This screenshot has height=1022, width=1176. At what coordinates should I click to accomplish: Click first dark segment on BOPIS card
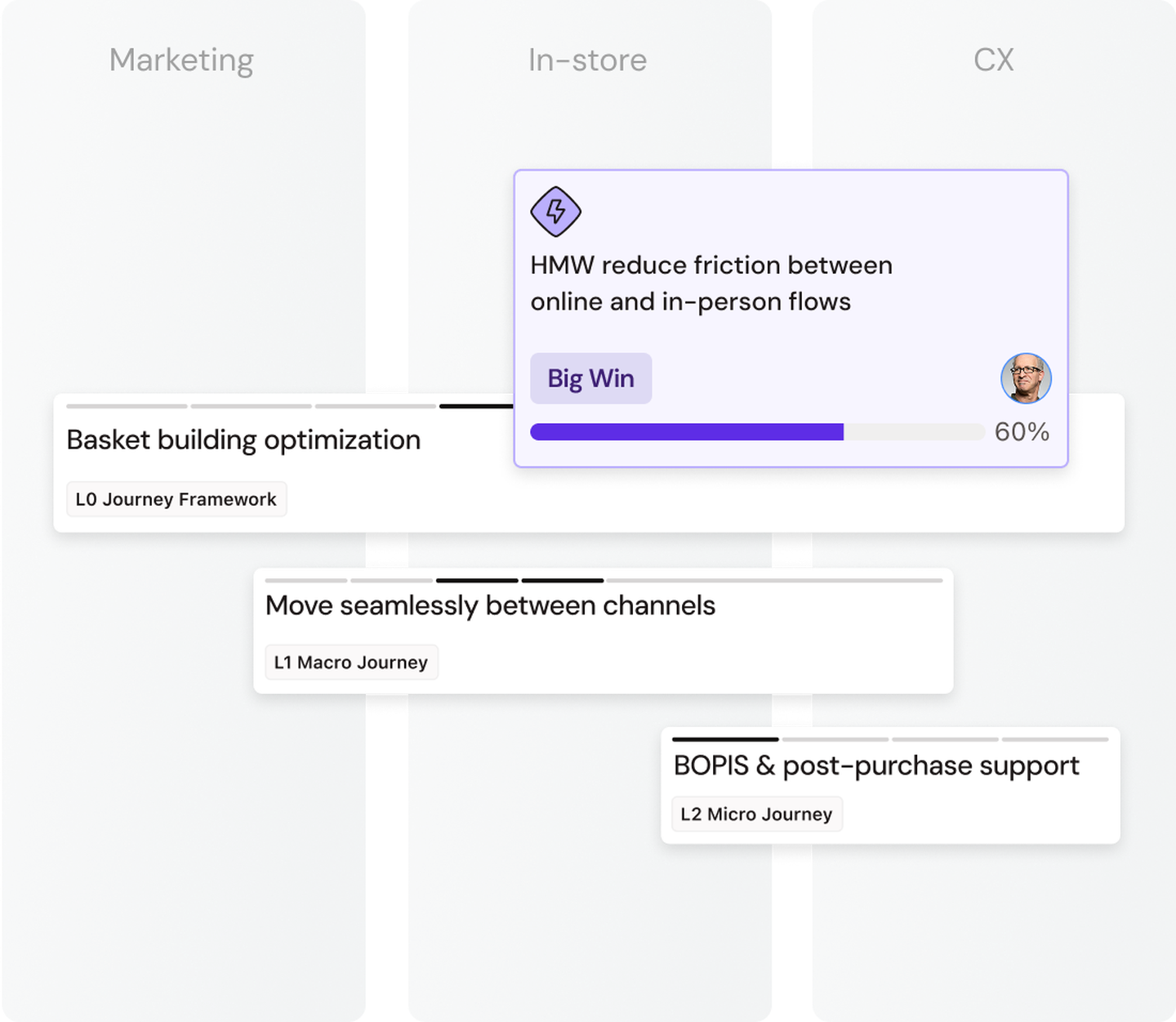point(725,739)
